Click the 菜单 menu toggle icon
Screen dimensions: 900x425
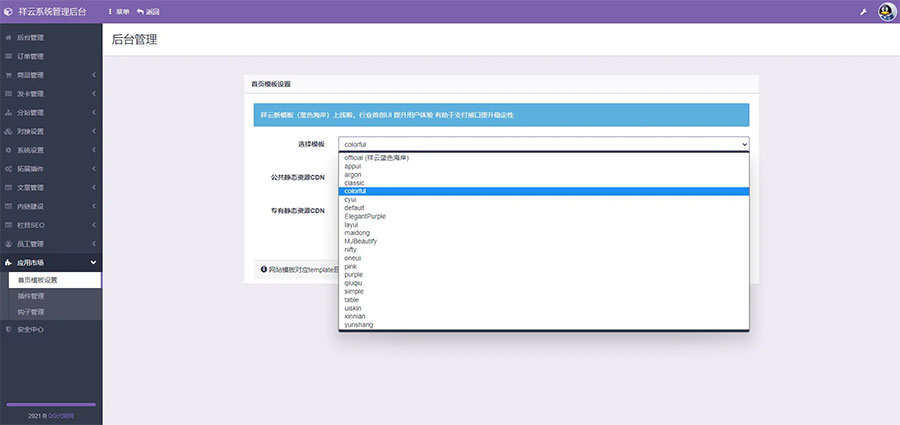pyautogui.click(x=110, y=11)
